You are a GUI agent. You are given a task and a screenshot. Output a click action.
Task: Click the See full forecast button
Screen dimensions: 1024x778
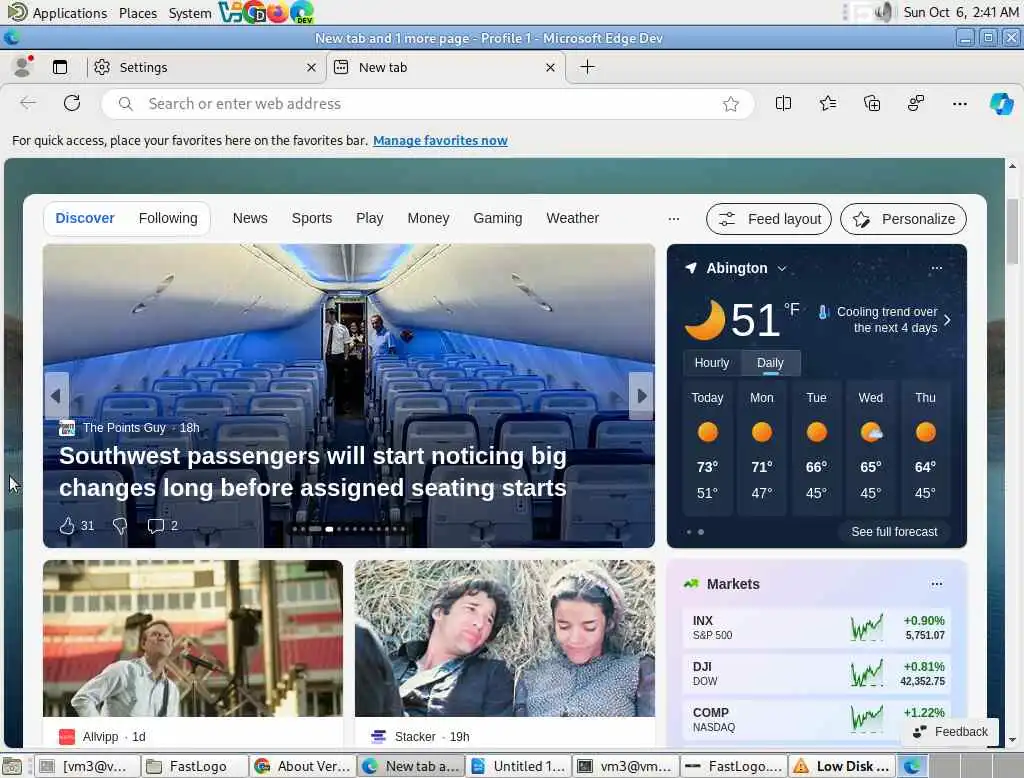pos(894,532)
